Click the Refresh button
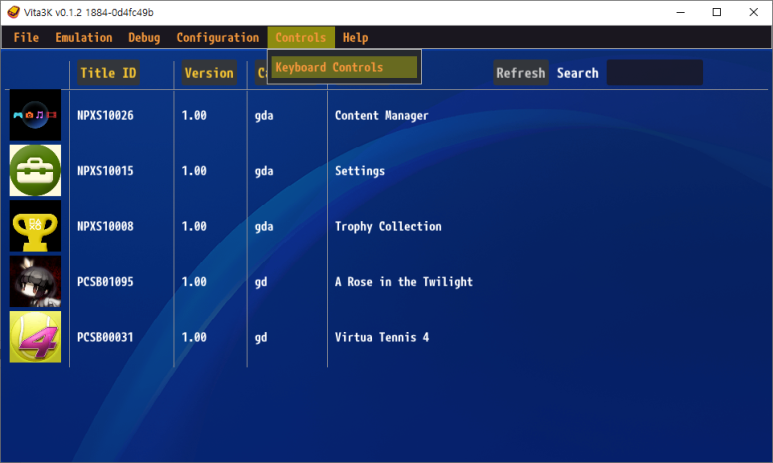This screenshot has width=773, height=463. point(521,73)
